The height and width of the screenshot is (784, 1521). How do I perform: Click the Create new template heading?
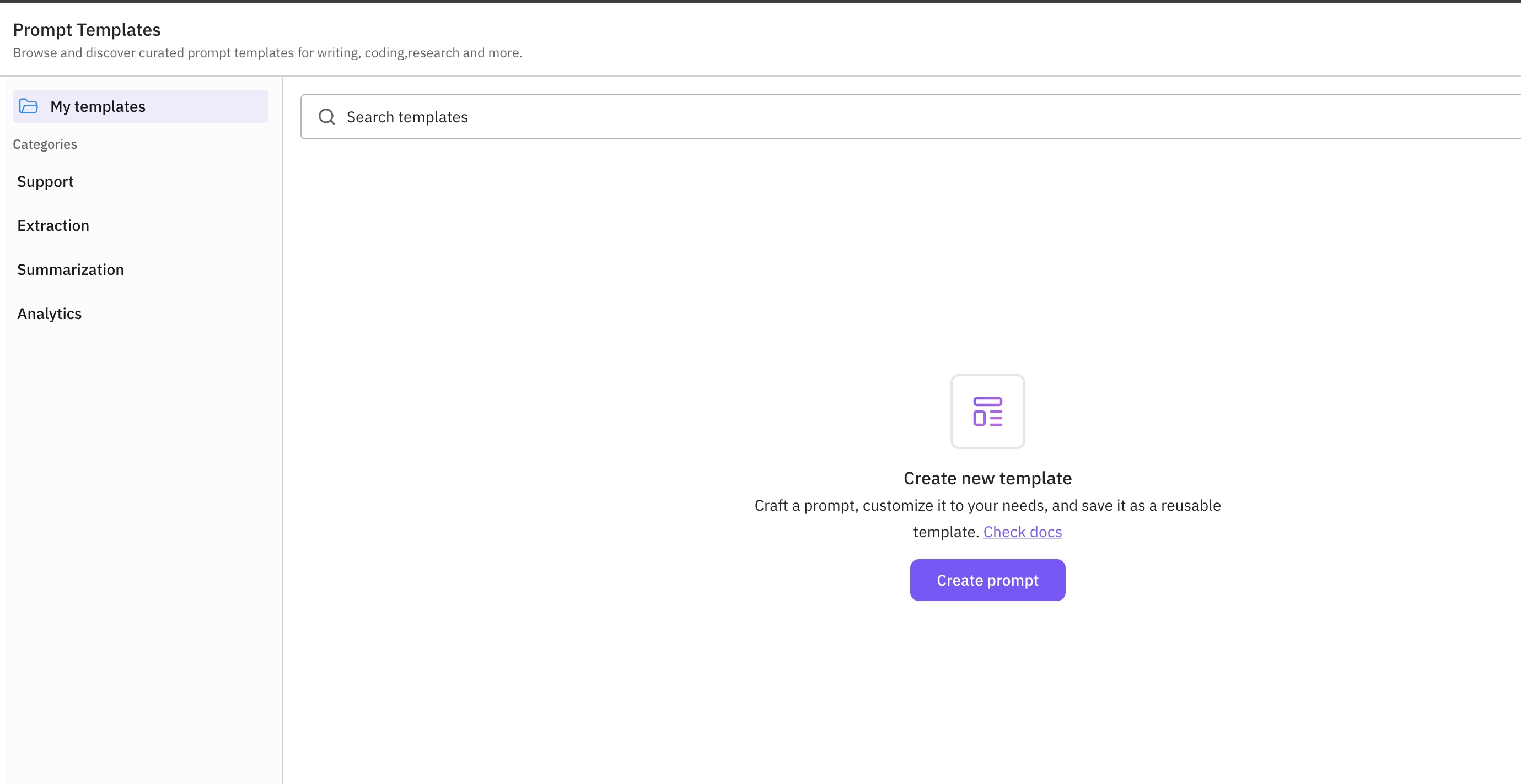click(x=987, y=478)
